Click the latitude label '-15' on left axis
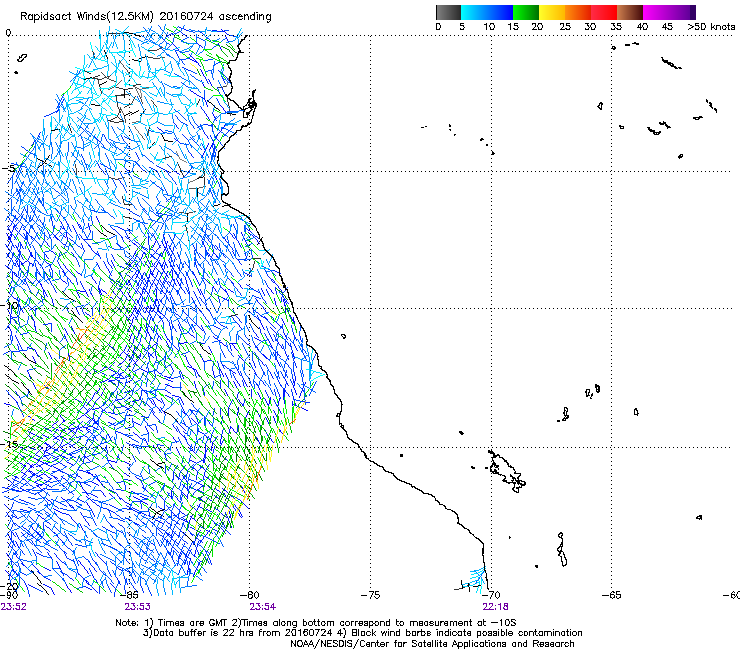This screenshot has width=740, height=650. click(9, 444)
